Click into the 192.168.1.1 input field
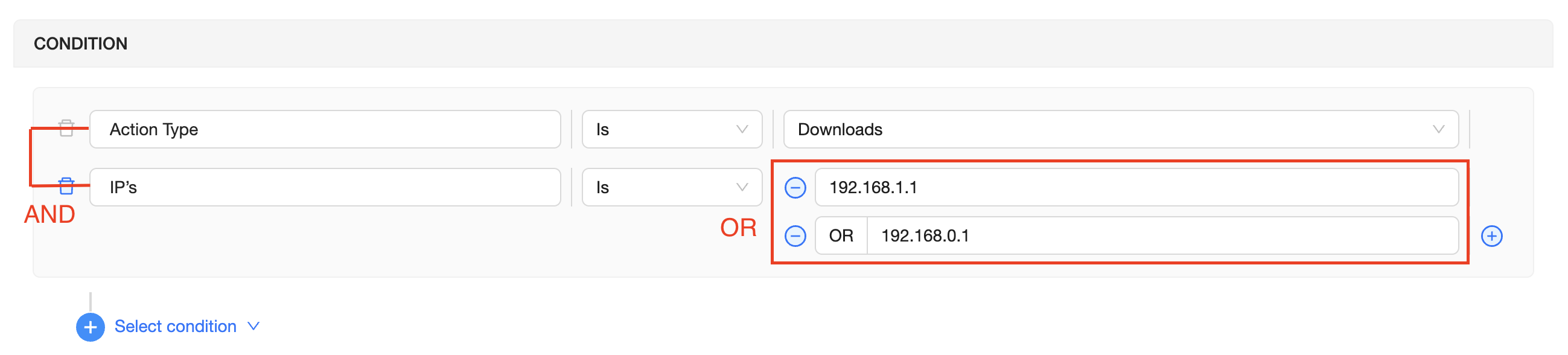Screen dimensions: 1568x355 [1136, 188]
